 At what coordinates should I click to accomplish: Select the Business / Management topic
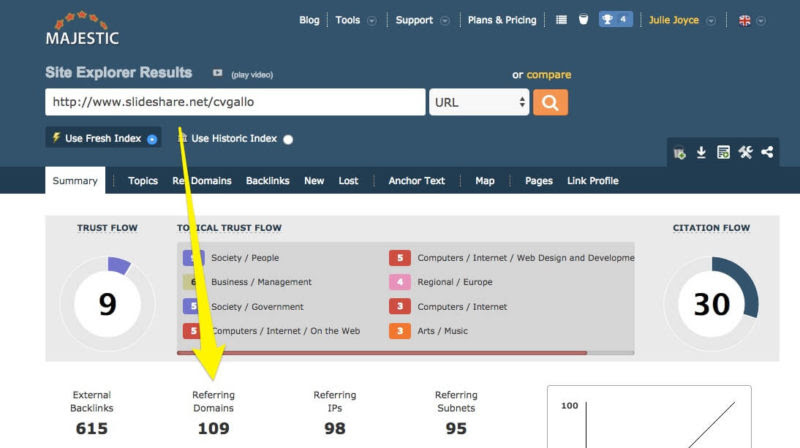(x=261, y=282)
